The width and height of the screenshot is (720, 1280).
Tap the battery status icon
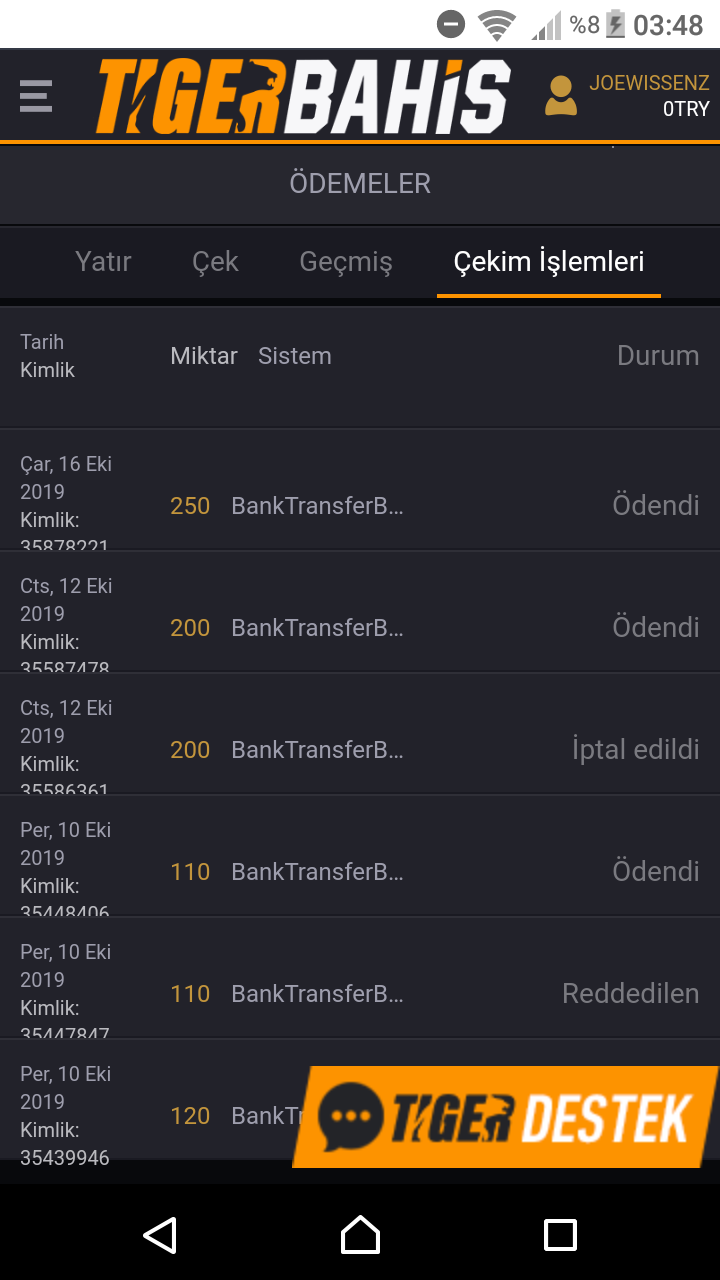point(615,24)
